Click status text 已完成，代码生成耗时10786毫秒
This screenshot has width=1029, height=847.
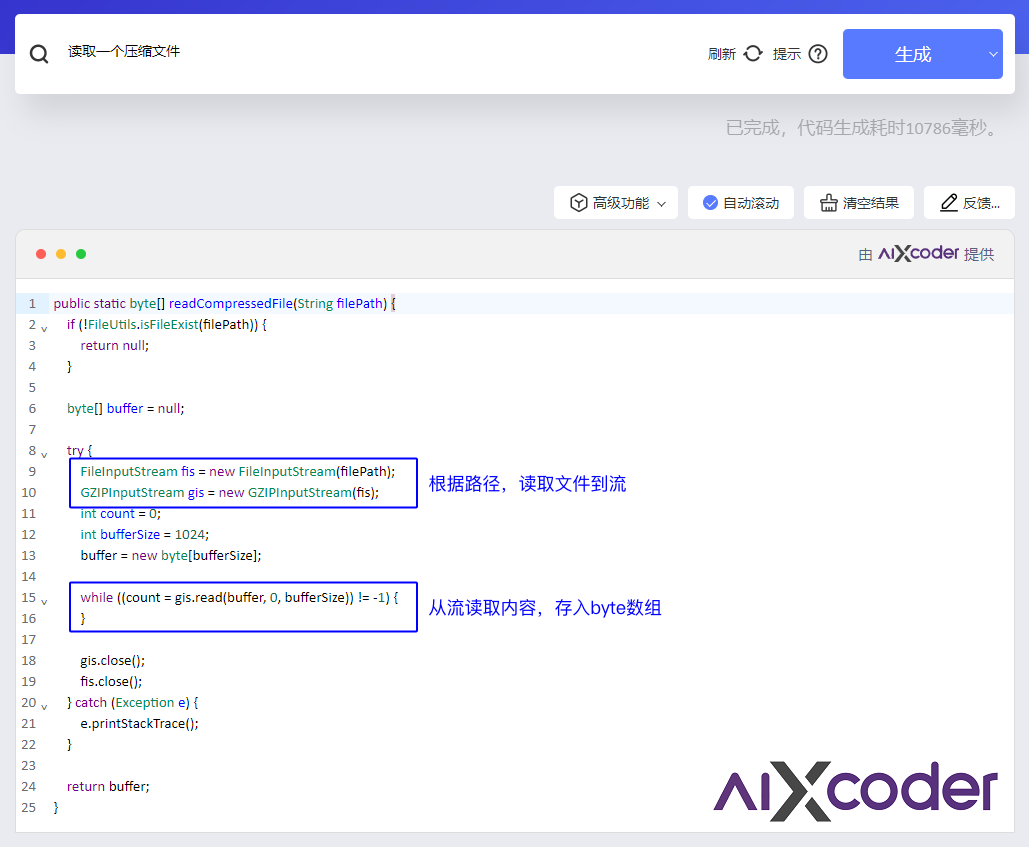pyautogui.click(x=863, y=127)
